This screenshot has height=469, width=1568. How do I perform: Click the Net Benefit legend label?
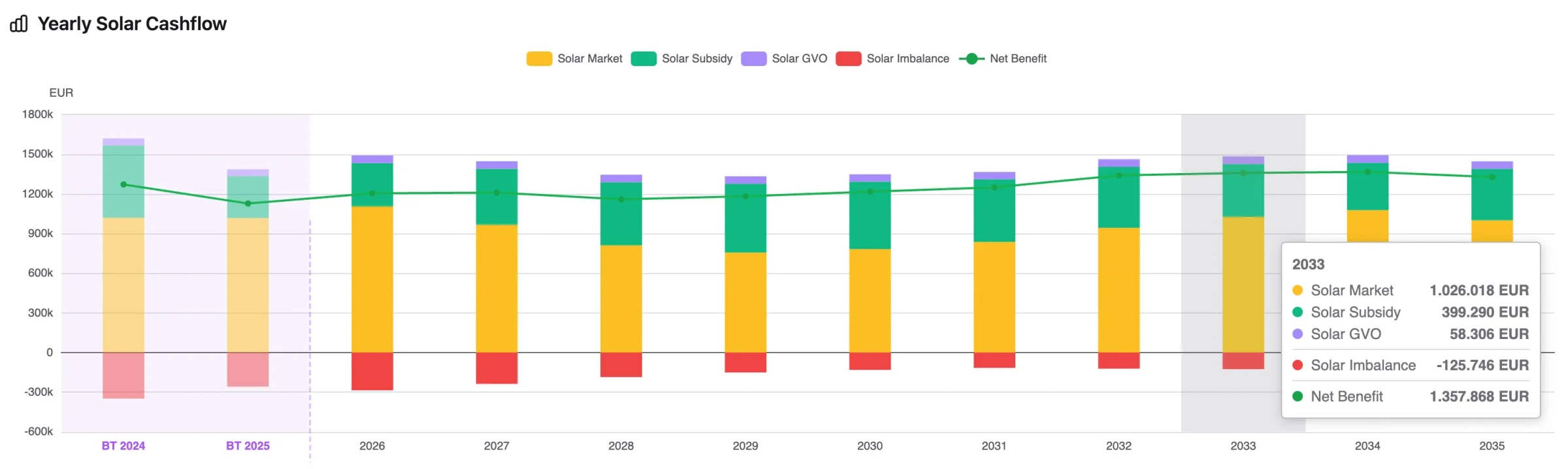pyautogui.click(x=1018, y=59)
